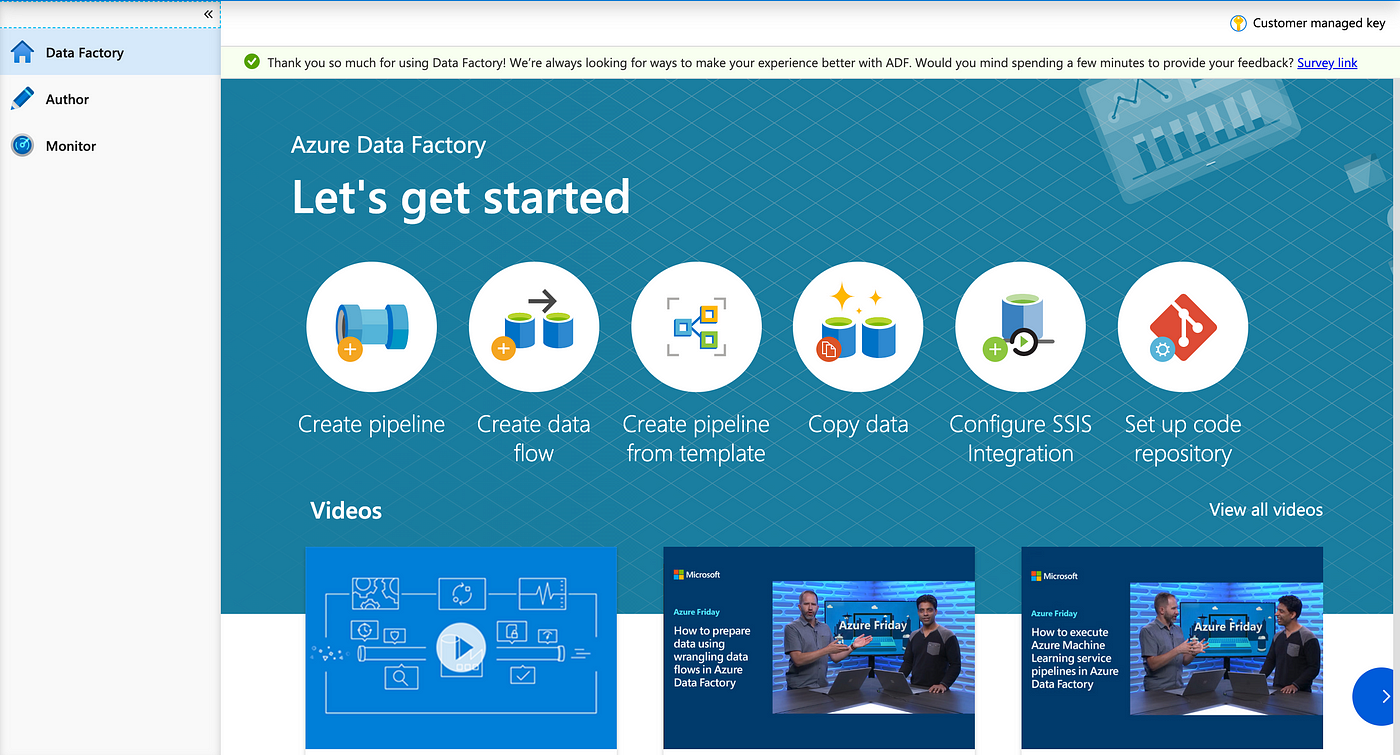Viewport: 1400px width, 755px height.
Task: Click the green success checkmark icon
Action: 252,62
